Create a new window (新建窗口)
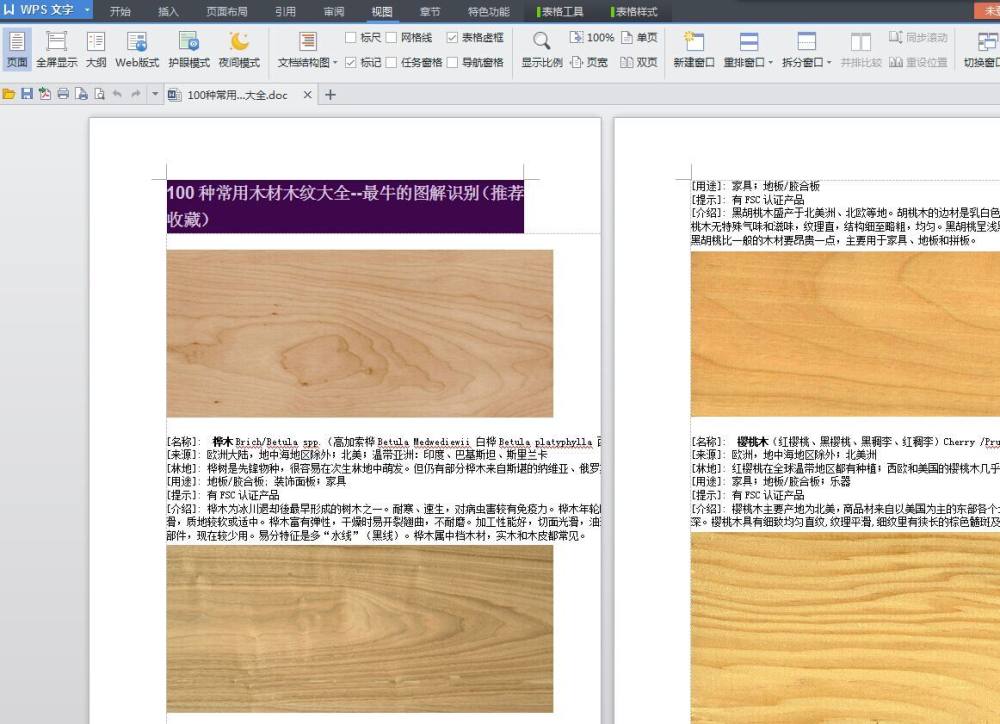Viewport: 1000px width, 724px height. click(x=693, y=49)
